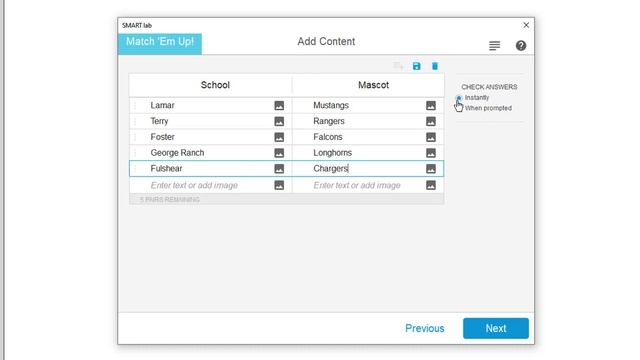640x360 pixels.
Task: Add image for Mustangs mascot cell
Action: tap(431, 106)
